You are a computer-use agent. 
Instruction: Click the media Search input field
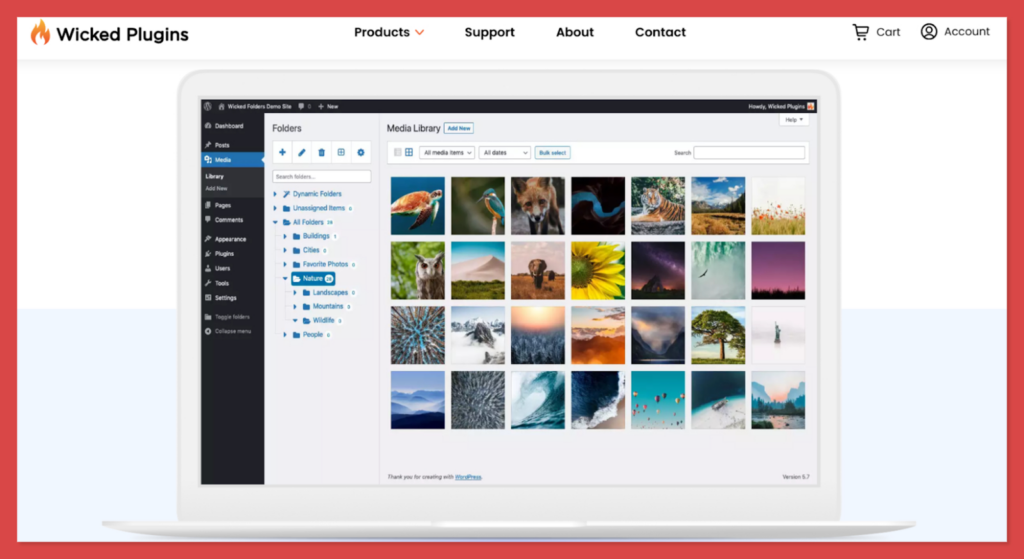coord(749,152)
